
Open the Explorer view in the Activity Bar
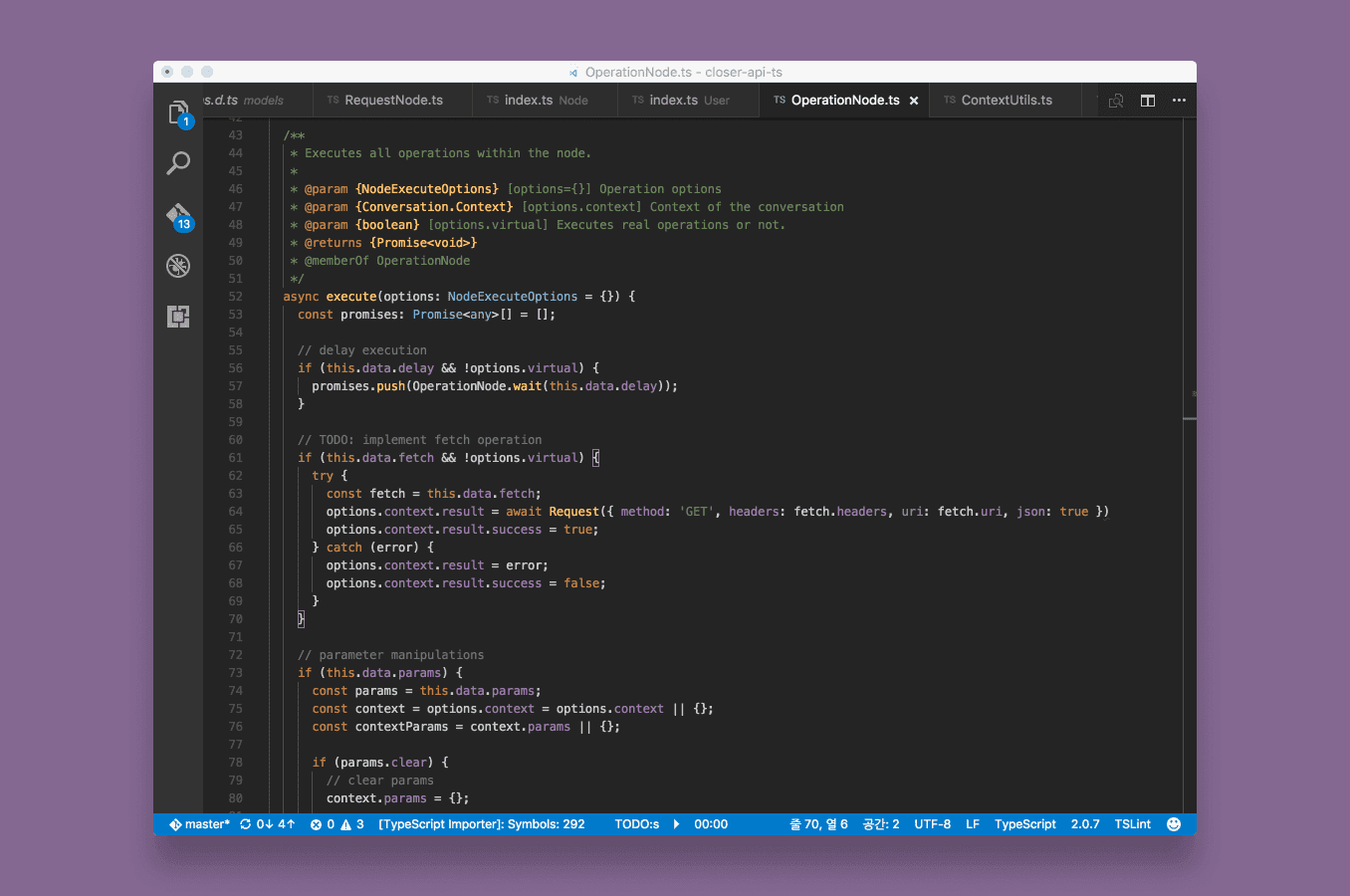(x=178, y=112)
